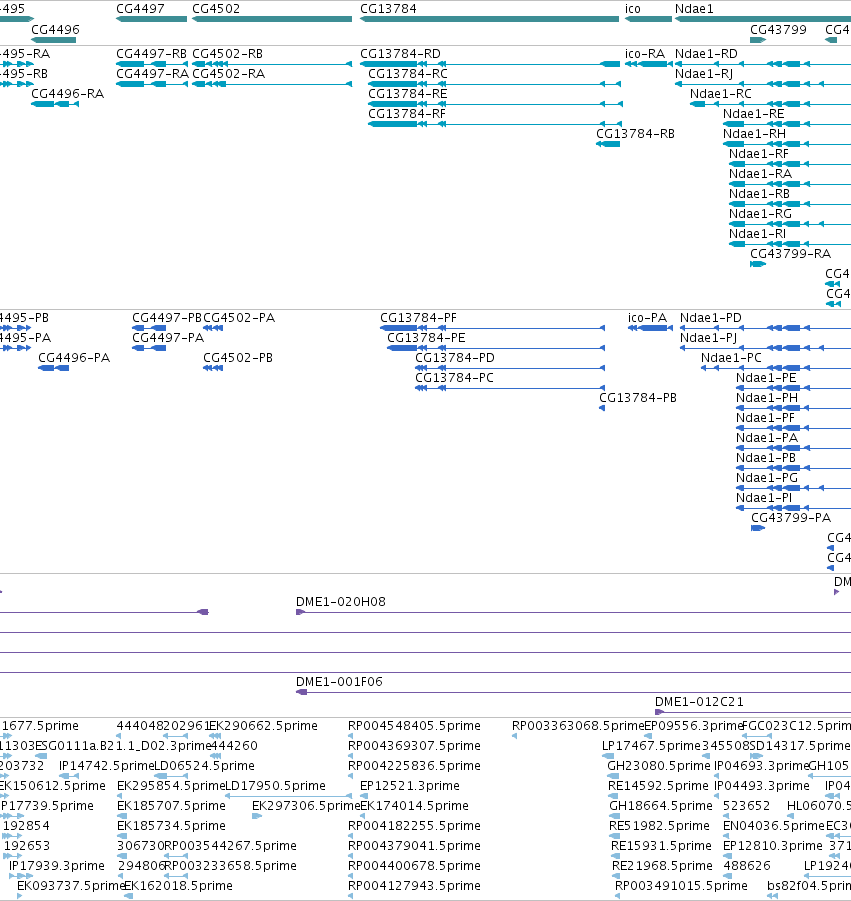Select EST GH18664.5prime label
This screenshot has height=901, width=851.
click(x=661, y=806)
